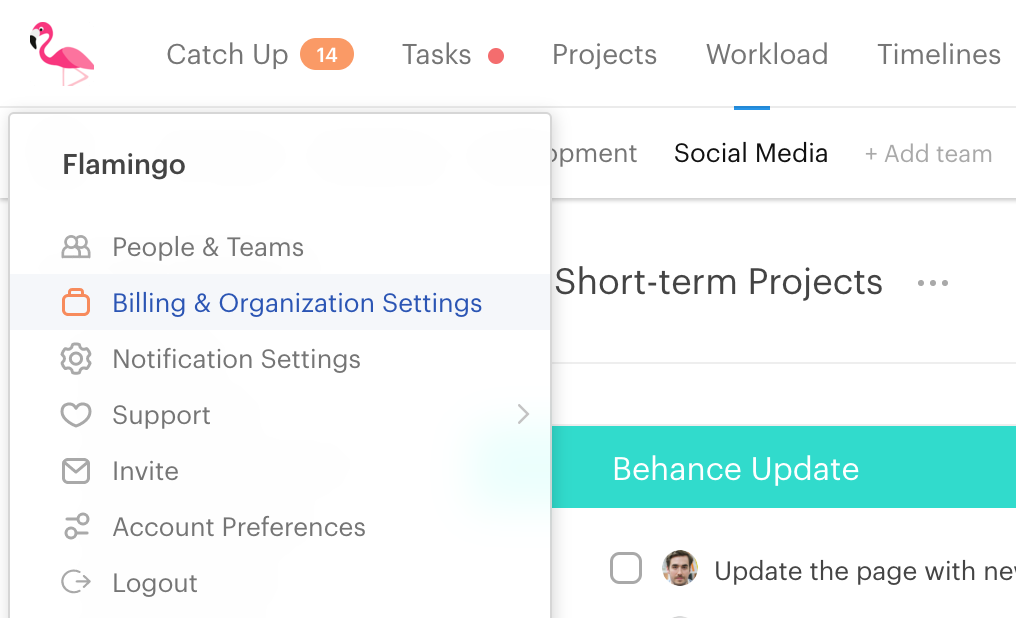1016x618 pixels.
Task: Click the pink flamingo logo
Action: point(62,54)
